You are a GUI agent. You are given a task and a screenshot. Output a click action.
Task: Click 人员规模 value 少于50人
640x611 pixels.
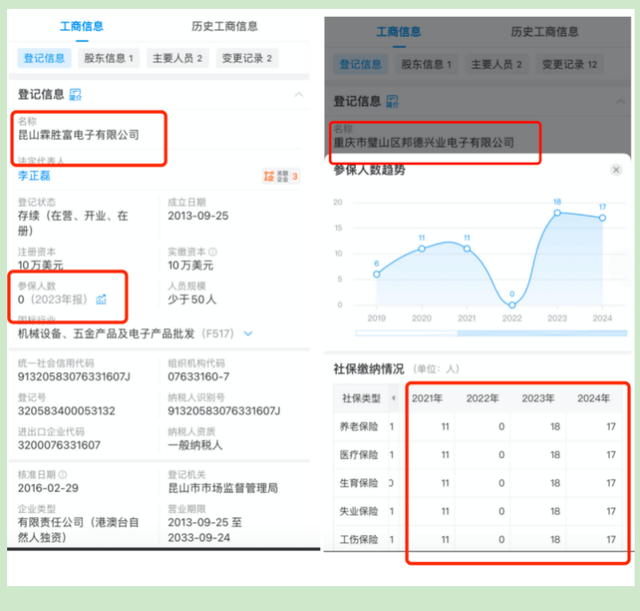[192, 300]
